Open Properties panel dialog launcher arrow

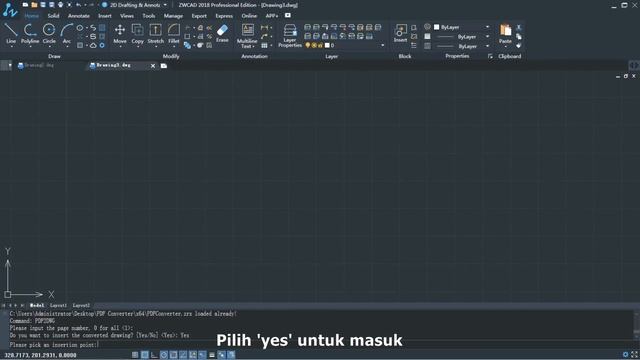[490, 56]
